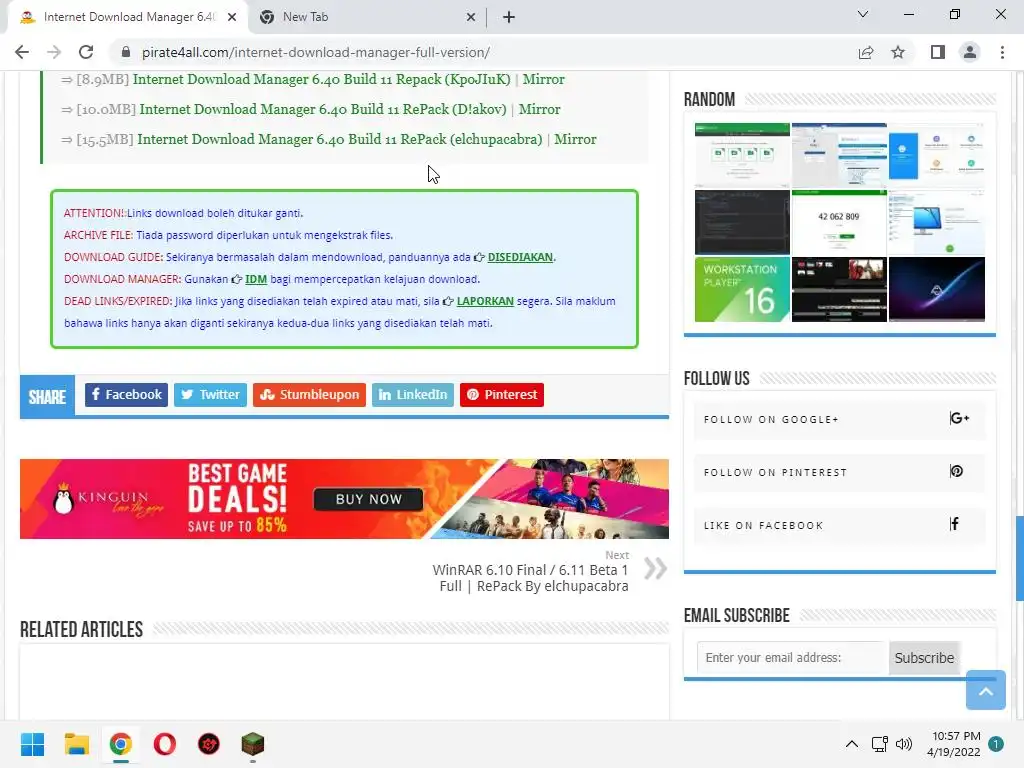Click the Facebook like icon
Screen dimensions: 1024x768
pos(954,524)
